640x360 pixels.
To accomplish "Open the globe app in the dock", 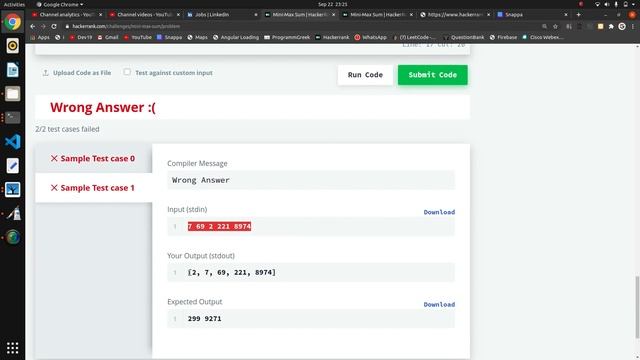I will (x=13, y=237).
